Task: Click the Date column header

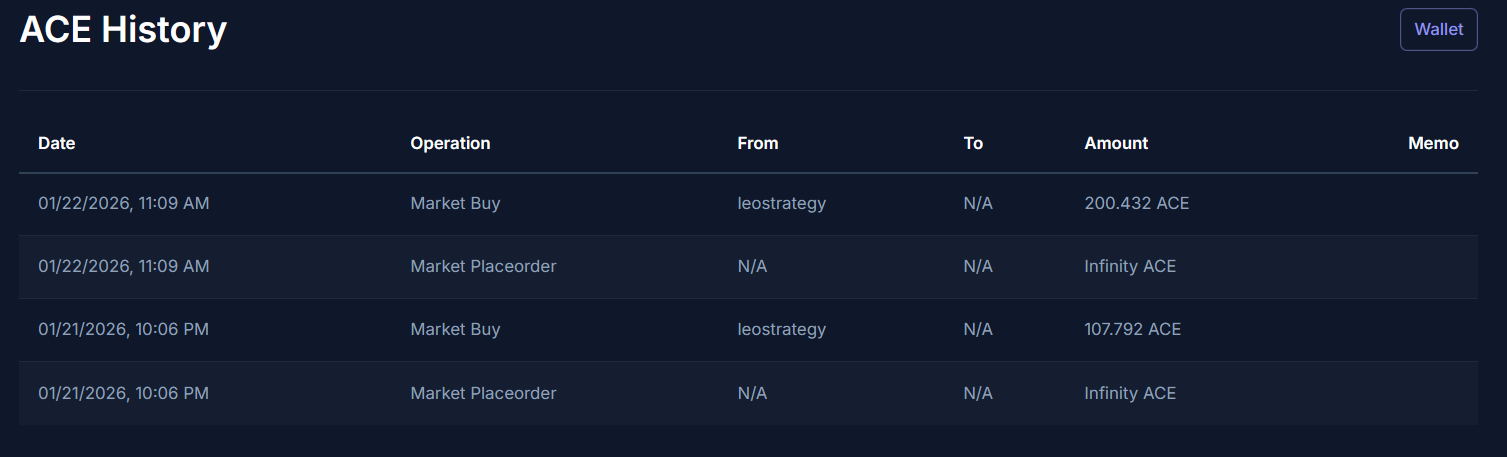Action: 57,143
